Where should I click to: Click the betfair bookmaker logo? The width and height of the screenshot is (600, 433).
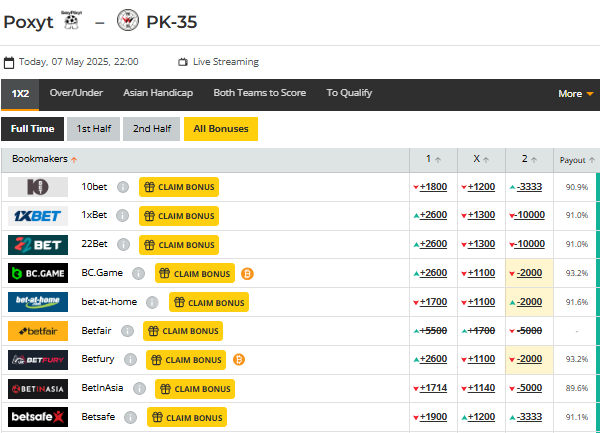pos(38,331)
